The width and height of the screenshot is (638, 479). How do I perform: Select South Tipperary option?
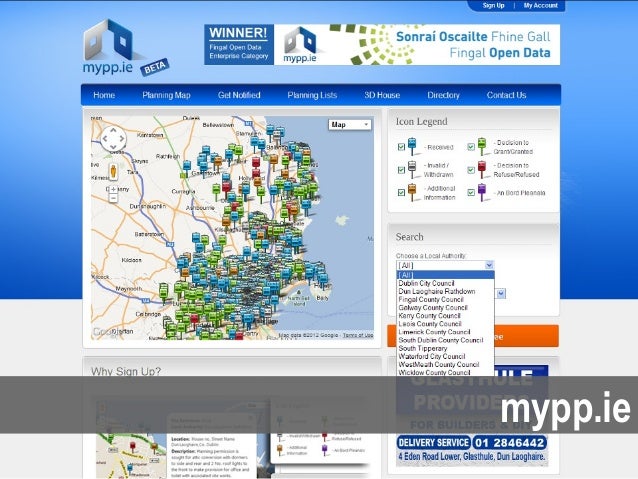pos(446,348)
